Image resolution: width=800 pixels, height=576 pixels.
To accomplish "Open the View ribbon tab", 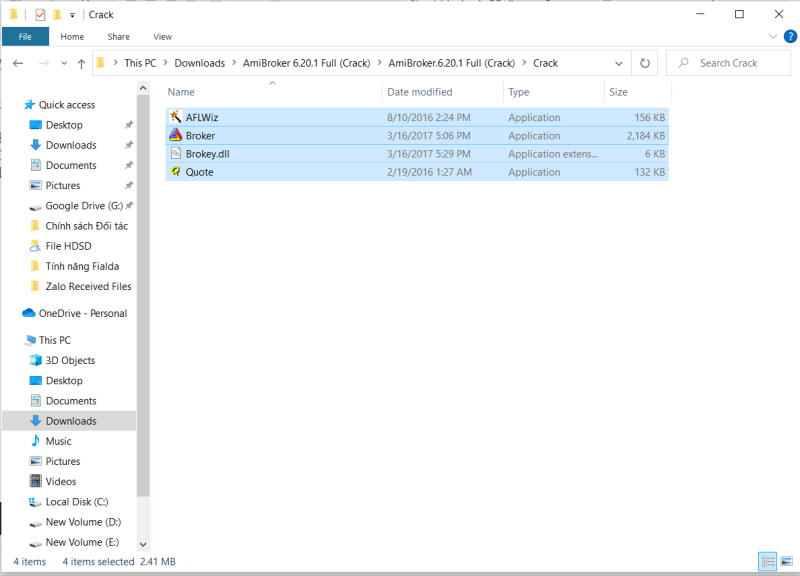I will point(162,37).
